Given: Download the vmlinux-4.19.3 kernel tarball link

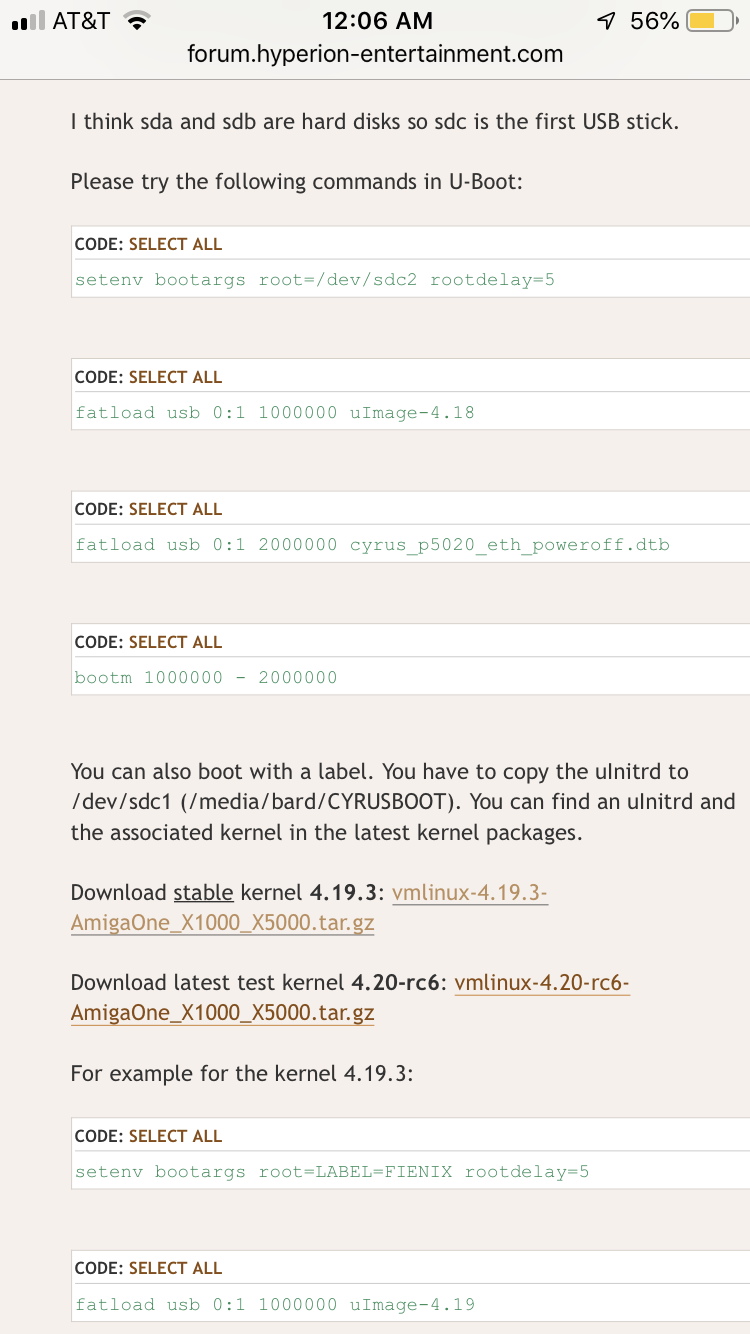Looking at the screenshot, I should click(469, 893).
